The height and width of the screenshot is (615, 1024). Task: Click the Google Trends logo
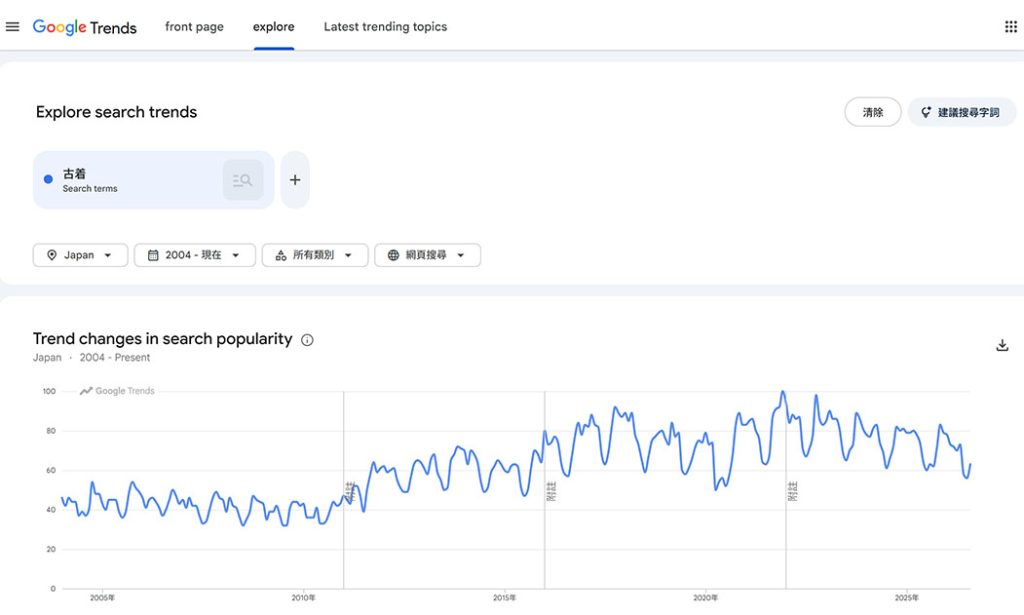(x=85, y=27)
